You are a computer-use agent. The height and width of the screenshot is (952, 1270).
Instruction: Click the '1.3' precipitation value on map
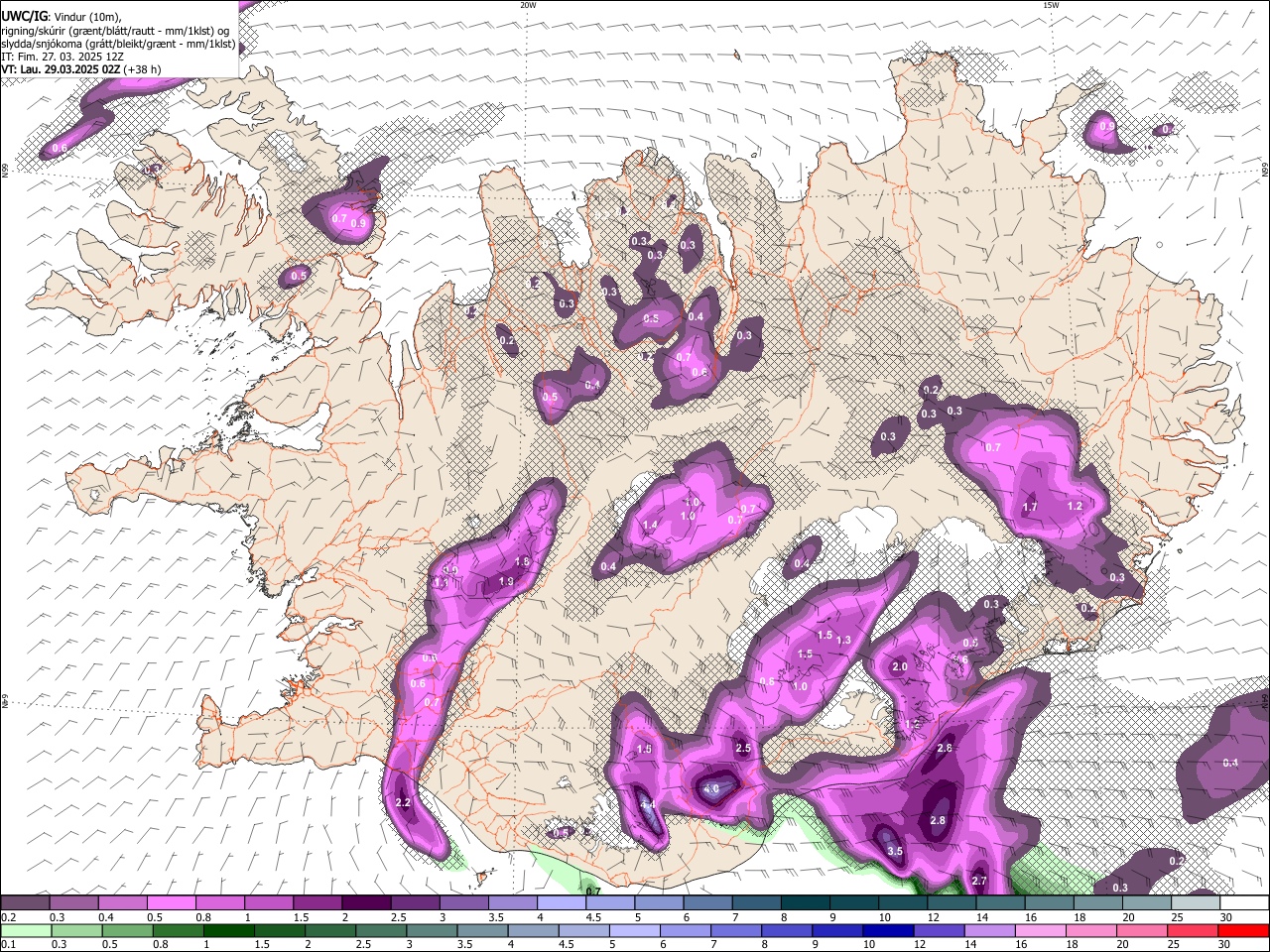pos(843,641)
